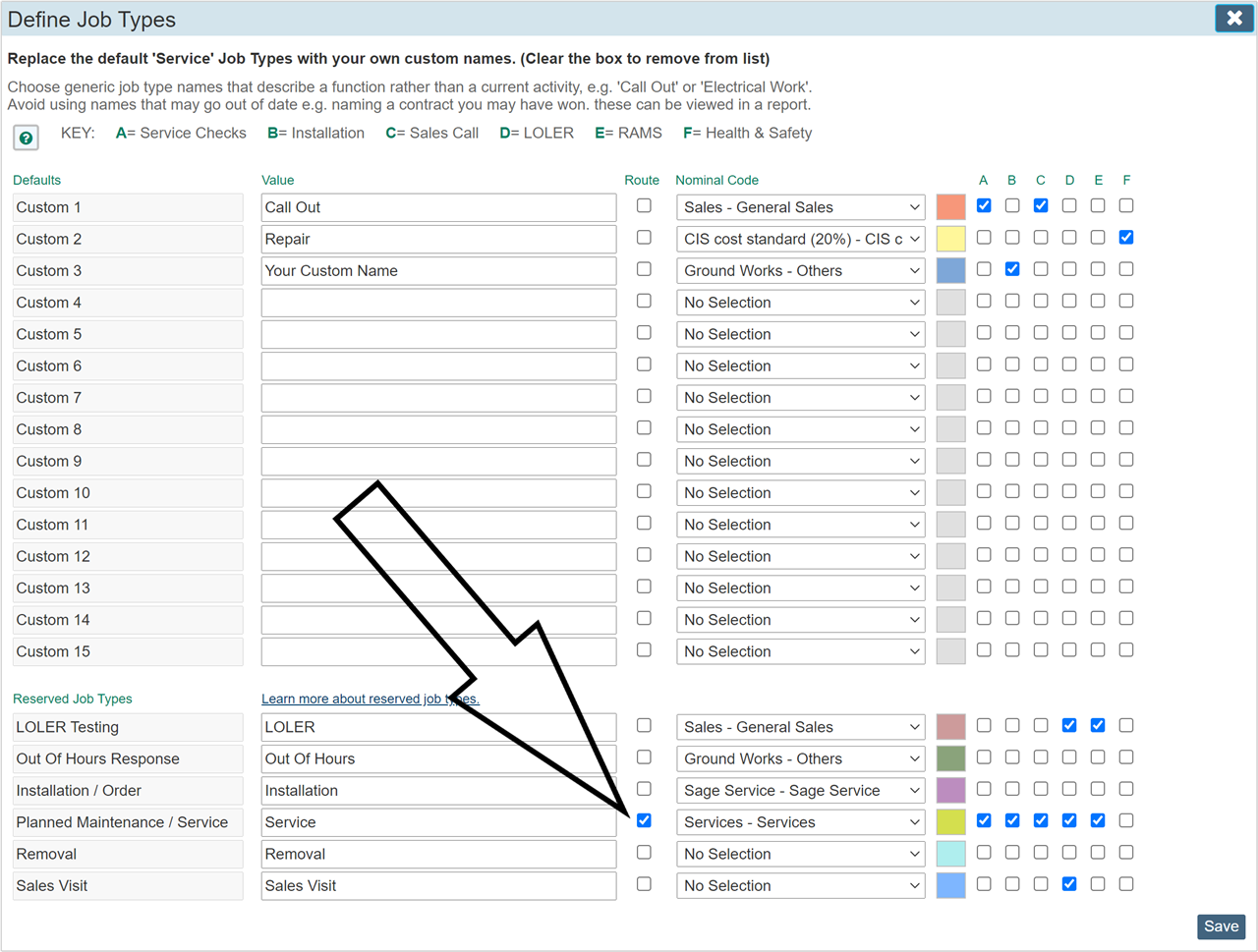This screenshot has width=1258, height=952.
Task: Change the blue swatch for Sales Visit
Action: (950, 885)
